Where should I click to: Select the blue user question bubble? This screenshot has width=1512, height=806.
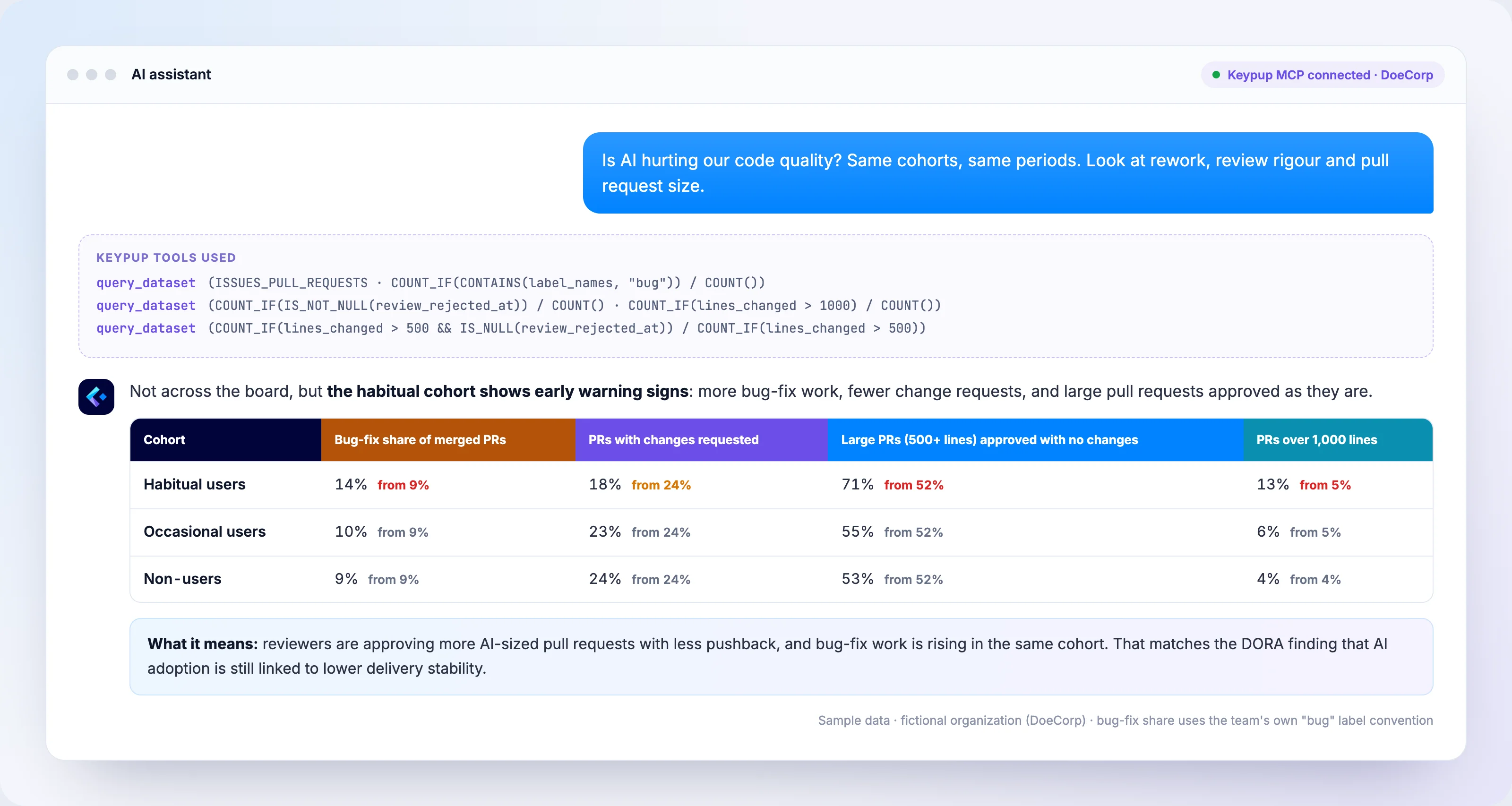1008,172
